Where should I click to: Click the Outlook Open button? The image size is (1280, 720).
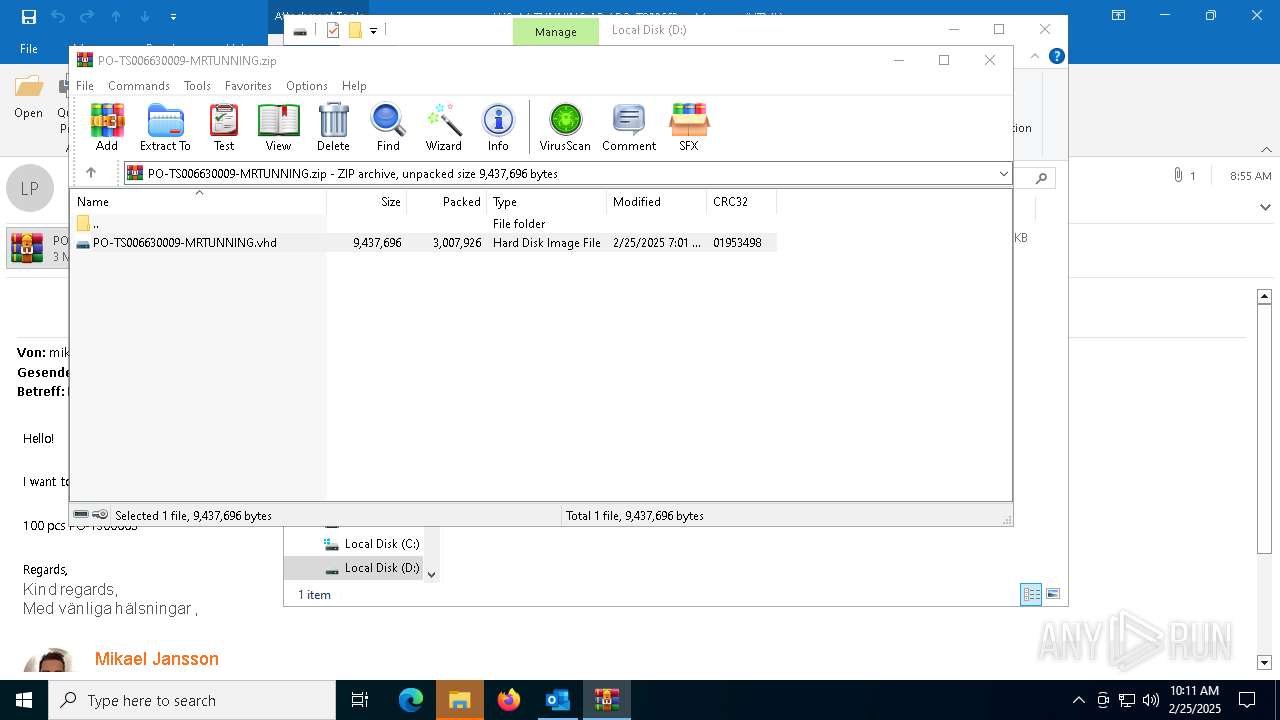point(28,98)
